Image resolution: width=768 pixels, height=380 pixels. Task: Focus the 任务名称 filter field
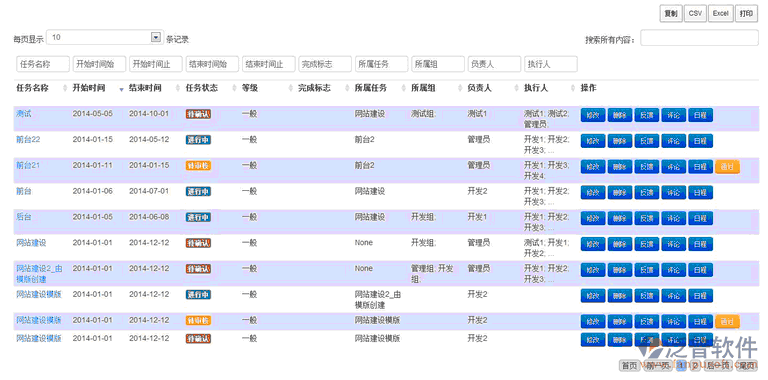[x=43, y=64]
